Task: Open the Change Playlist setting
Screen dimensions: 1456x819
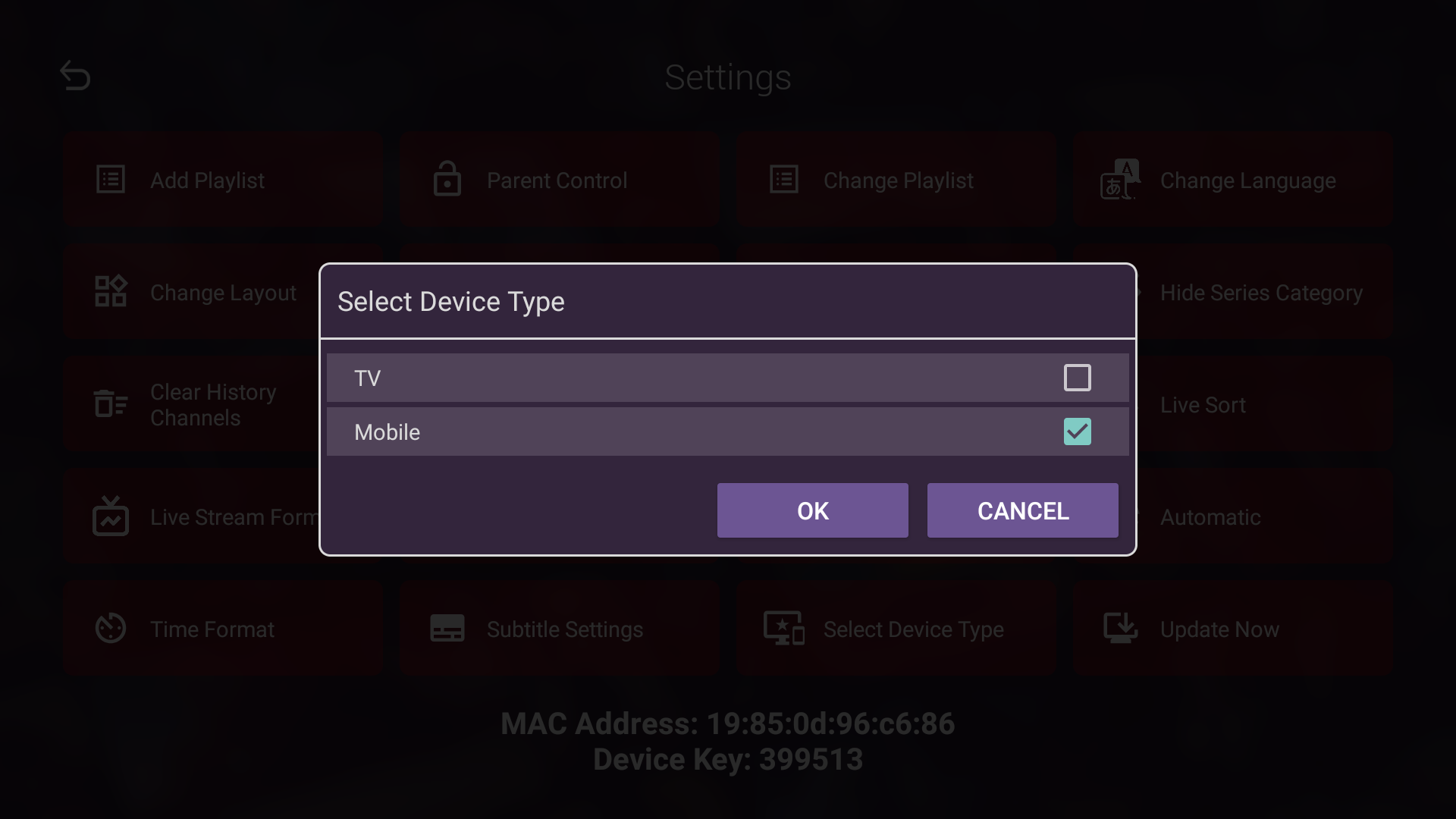Action: (899, 180)
